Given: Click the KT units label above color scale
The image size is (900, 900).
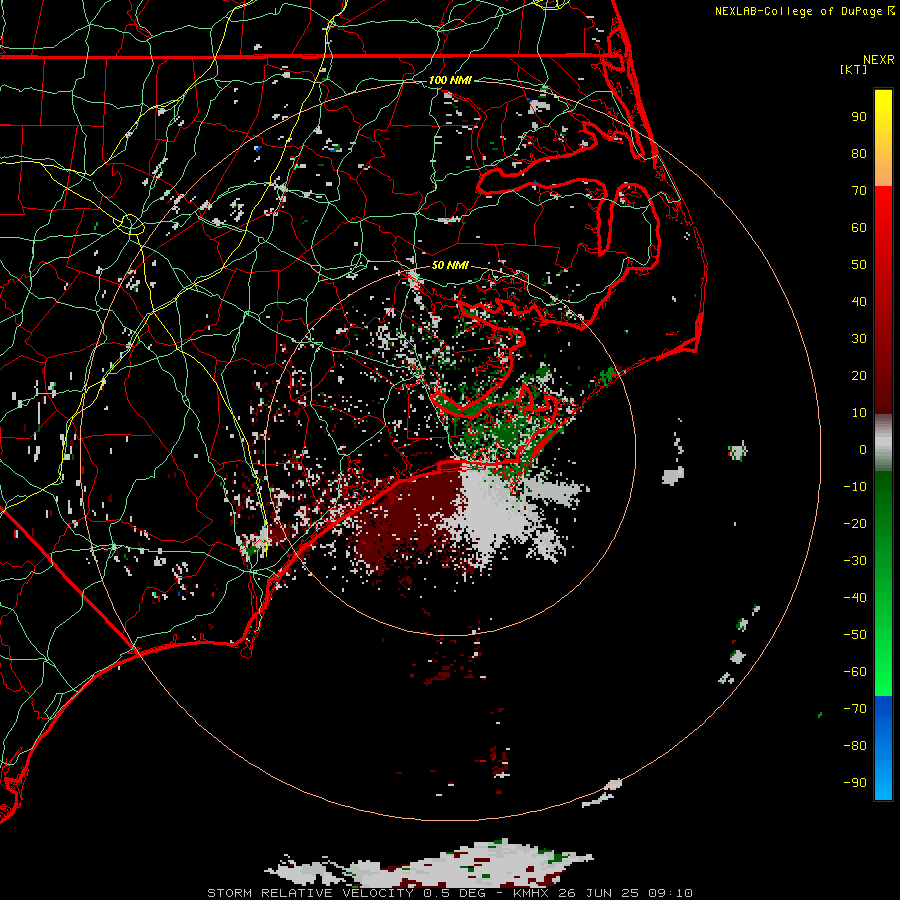Looking at the screenshot, I should click(x=853, y=69).
